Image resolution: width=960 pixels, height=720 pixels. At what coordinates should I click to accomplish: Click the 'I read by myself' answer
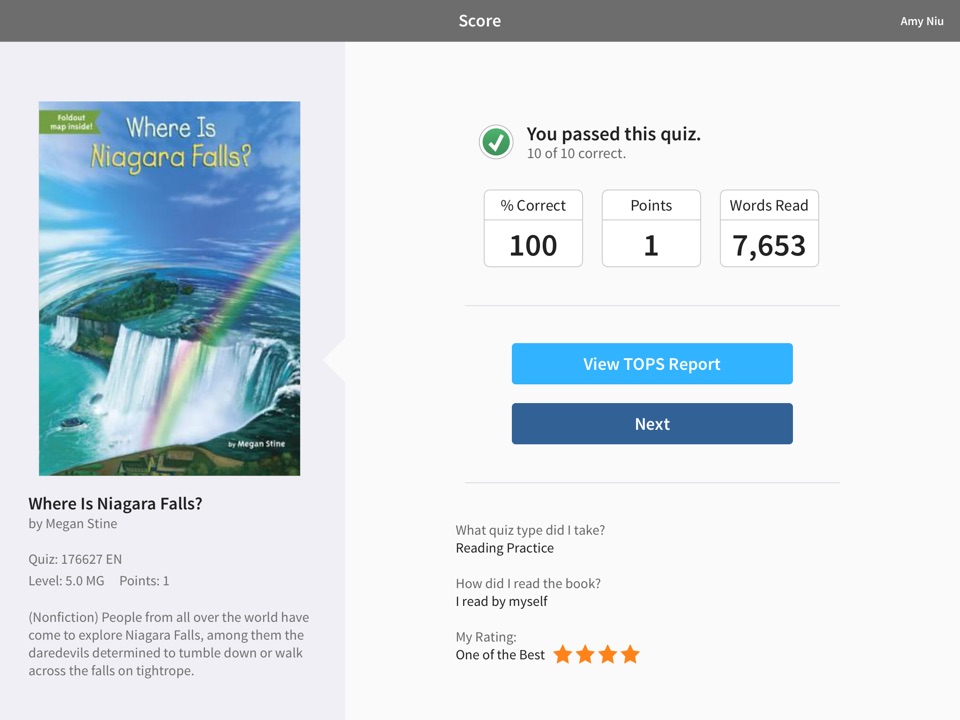[502, 601]
